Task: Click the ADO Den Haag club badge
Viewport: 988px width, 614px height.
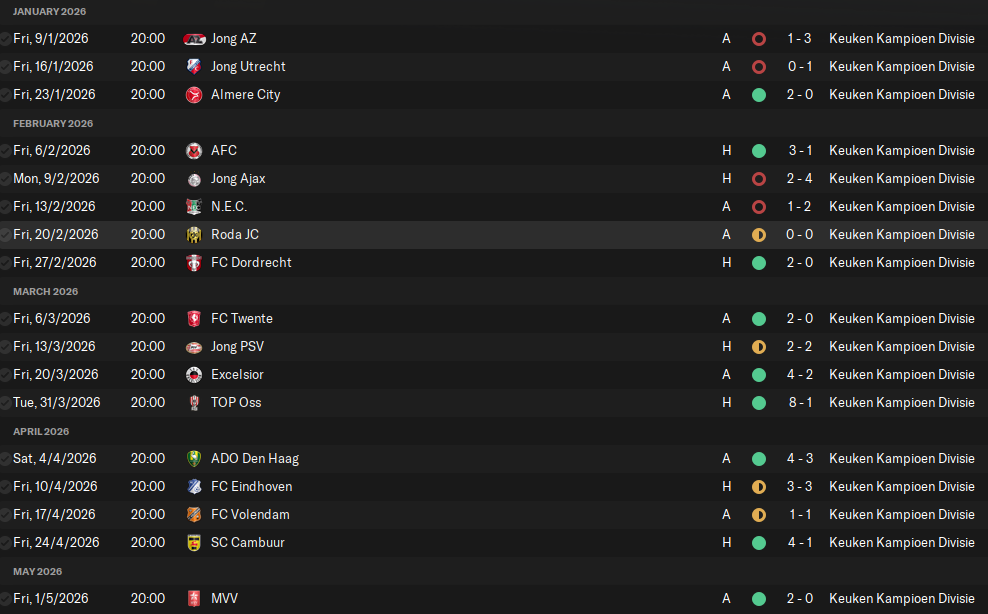Action: [x=194, y=459]
